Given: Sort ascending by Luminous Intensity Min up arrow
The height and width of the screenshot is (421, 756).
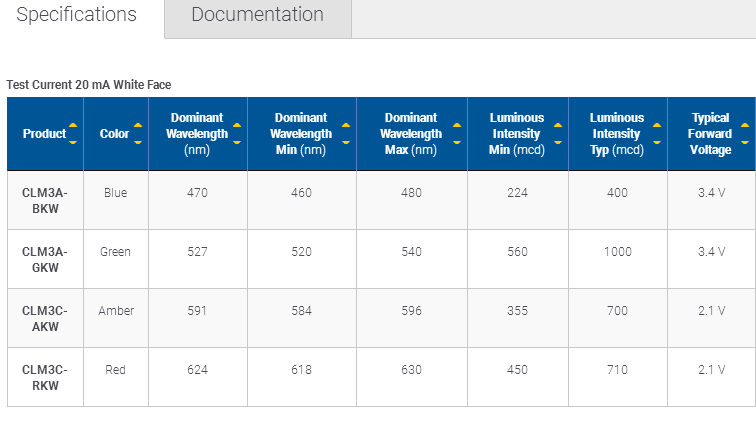Looking at the screenshot, I should (558, 125).
